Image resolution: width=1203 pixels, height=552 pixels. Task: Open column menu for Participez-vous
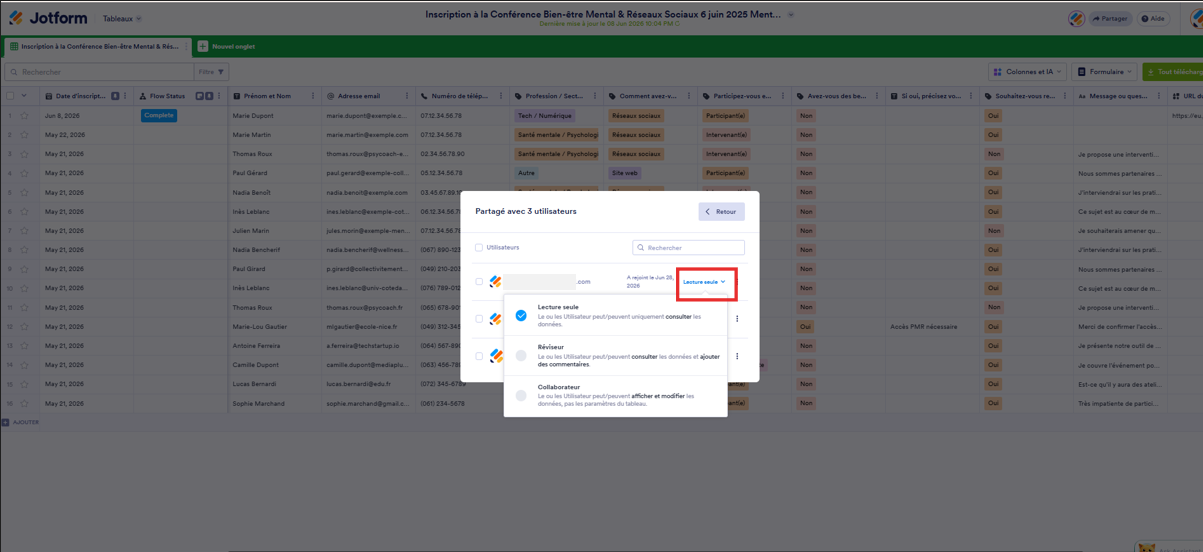click(783, 96)
